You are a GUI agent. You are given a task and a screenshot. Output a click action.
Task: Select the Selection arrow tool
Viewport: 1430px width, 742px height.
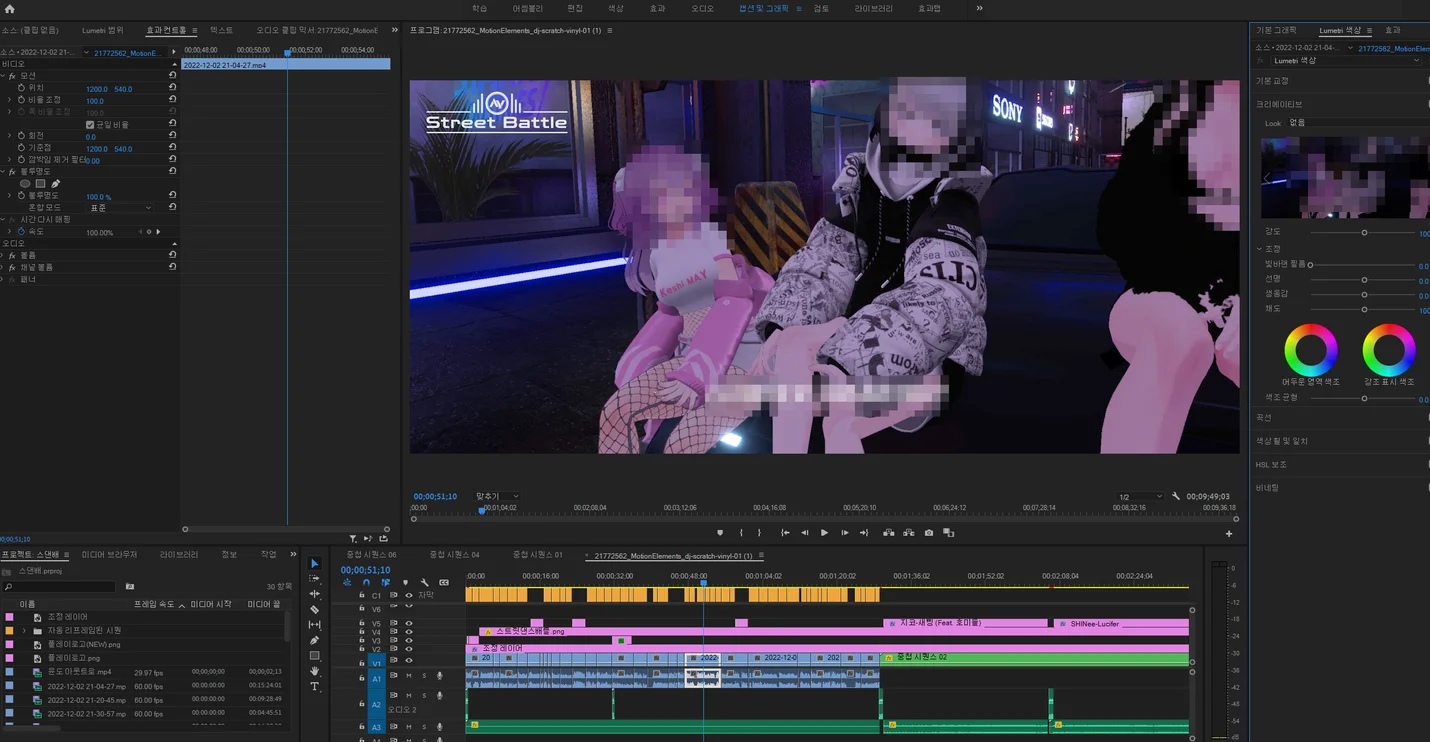point(314,564)
